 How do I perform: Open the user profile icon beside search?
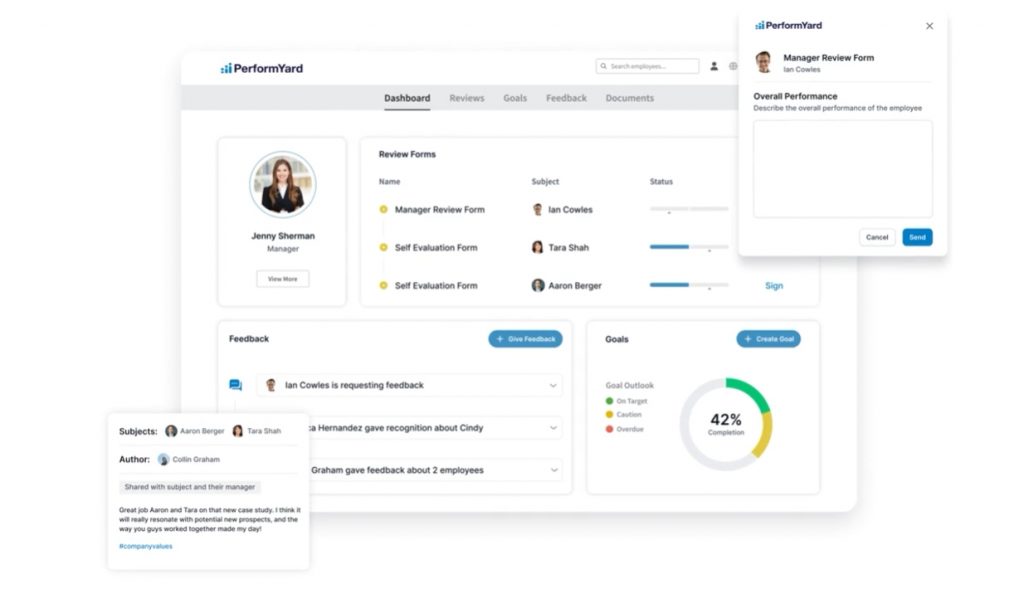pyautogui.click(x=714, y=66)
